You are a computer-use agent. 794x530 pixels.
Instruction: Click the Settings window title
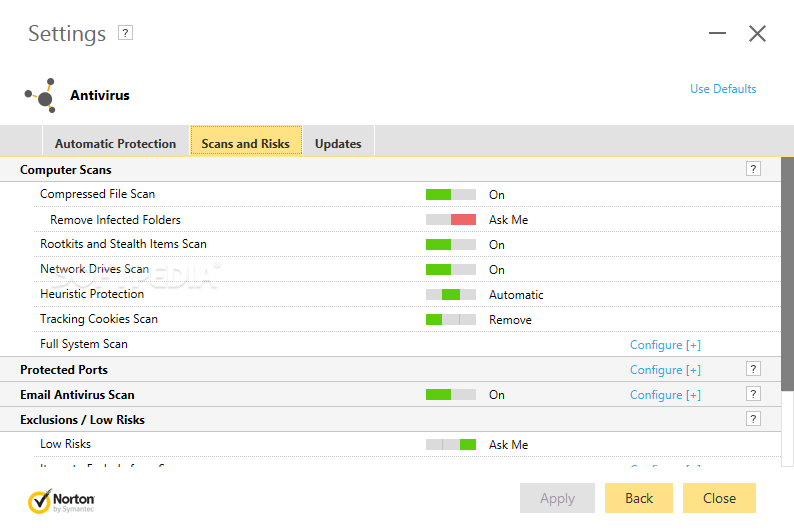(x=67, y=34)
